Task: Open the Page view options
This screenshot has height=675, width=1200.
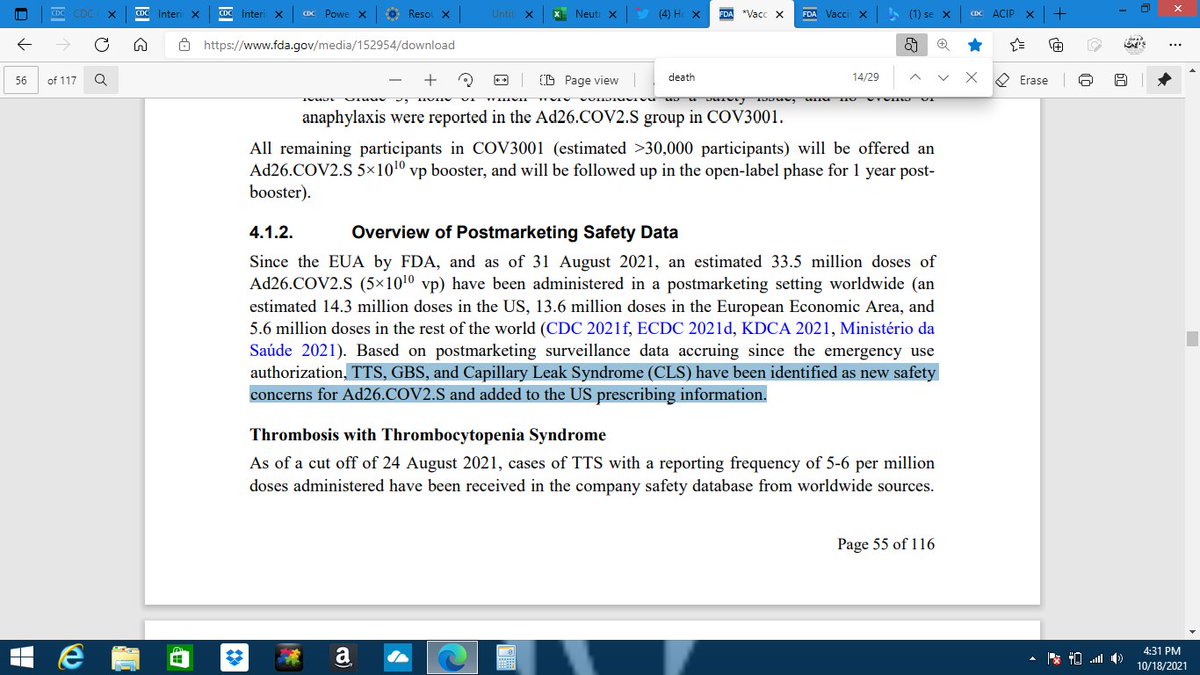Action: 579,80
